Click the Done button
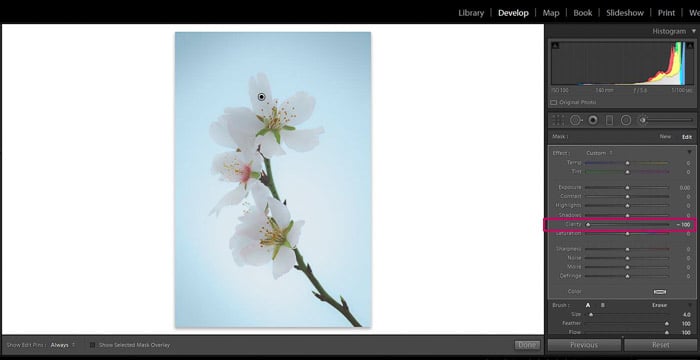This screenshot has width=700, height=360. [x=527, y=345]
